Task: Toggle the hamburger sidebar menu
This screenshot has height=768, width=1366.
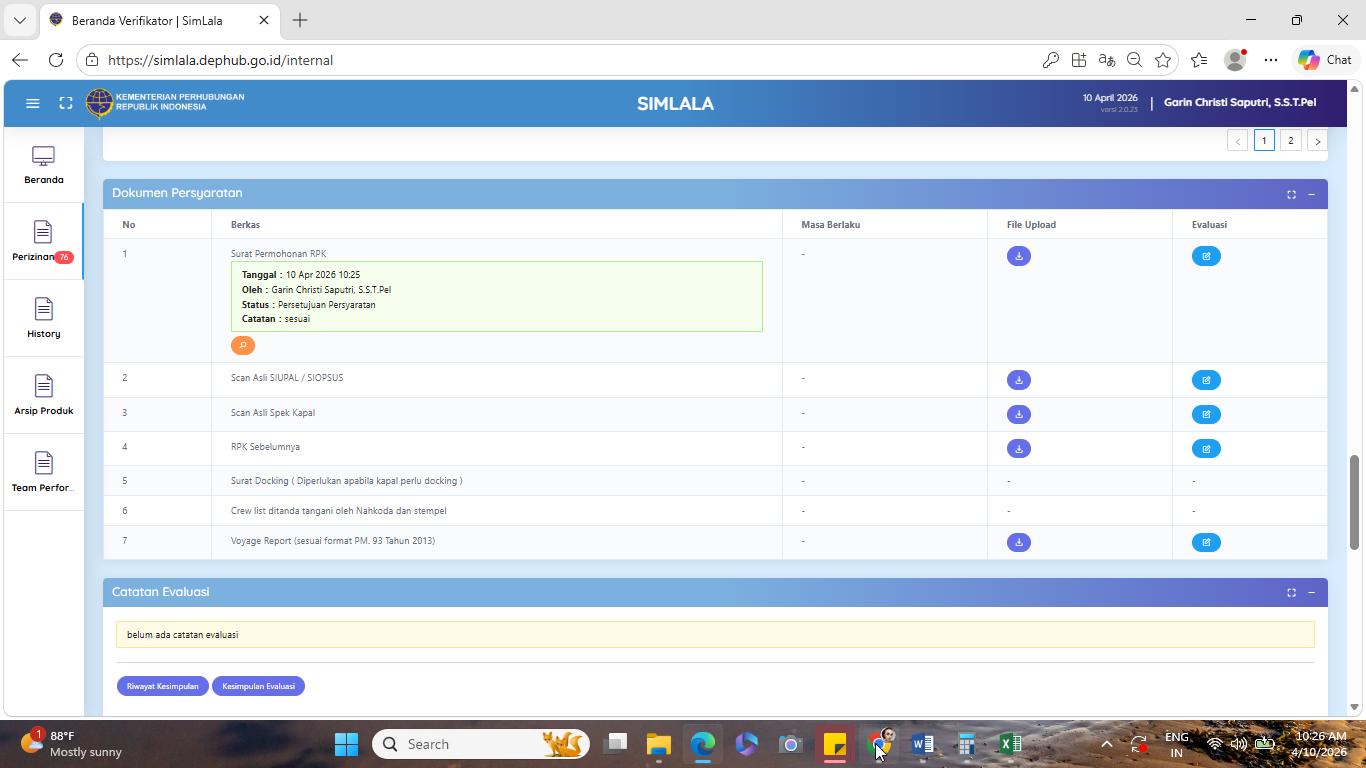Action: (32, 103)
